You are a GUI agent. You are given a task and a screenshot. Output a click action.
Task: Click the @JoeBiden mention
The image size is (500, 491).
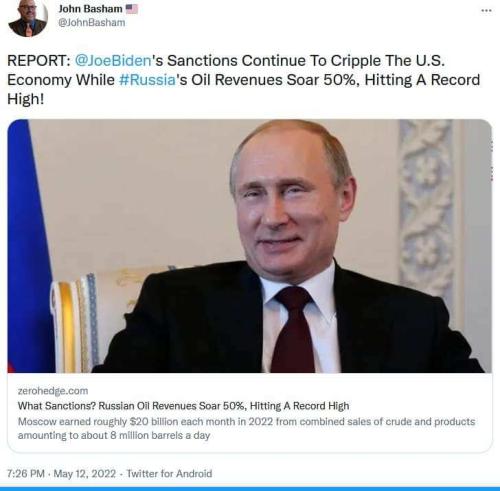pos(113,61)
